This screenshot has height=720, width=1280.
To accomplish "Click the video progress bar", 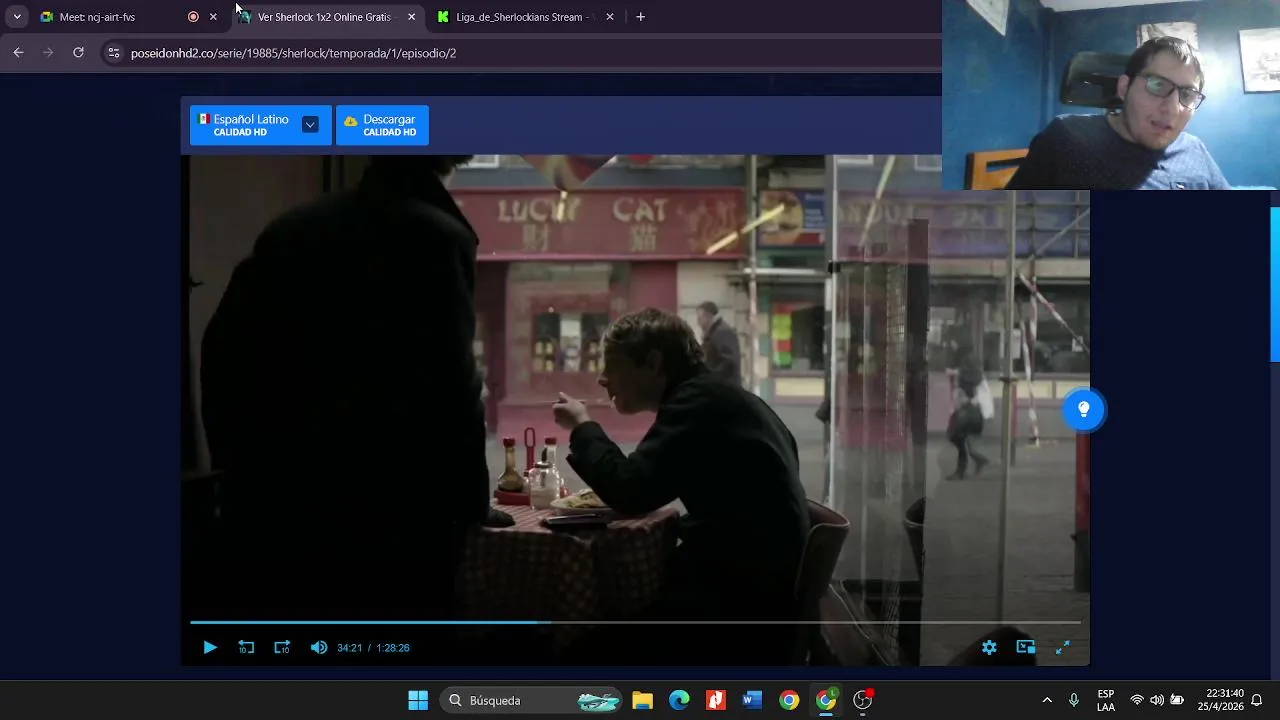I will pos(635,622).
